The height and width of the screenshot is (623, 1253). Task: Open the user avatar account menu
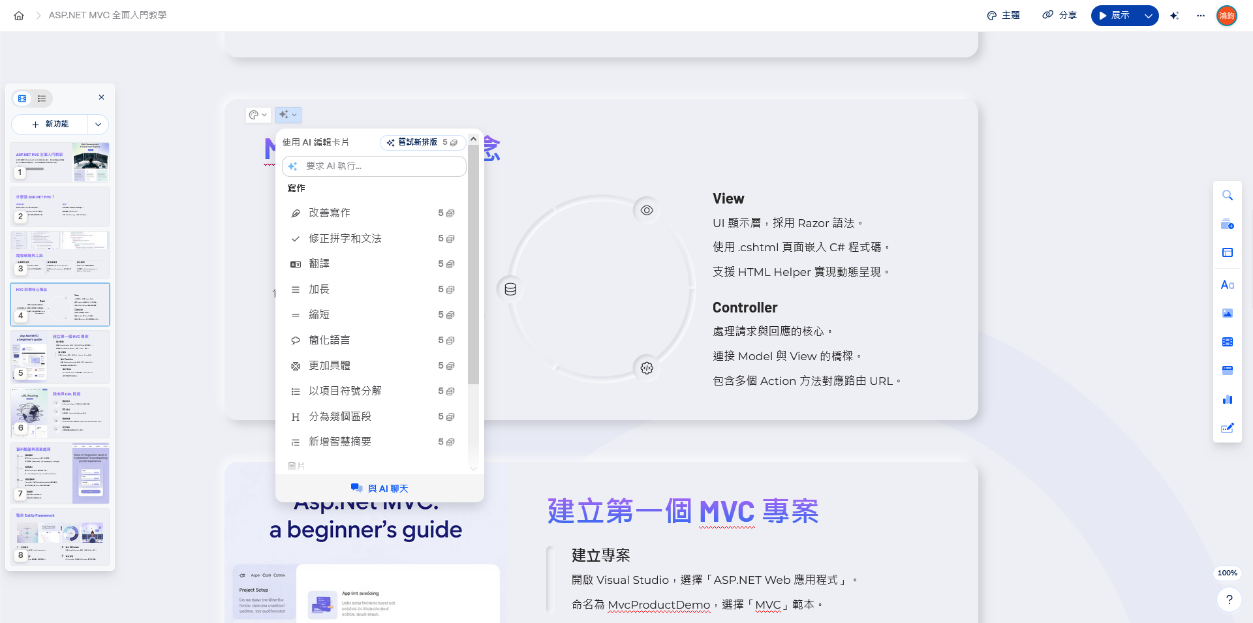click(x=1227, y=16)
